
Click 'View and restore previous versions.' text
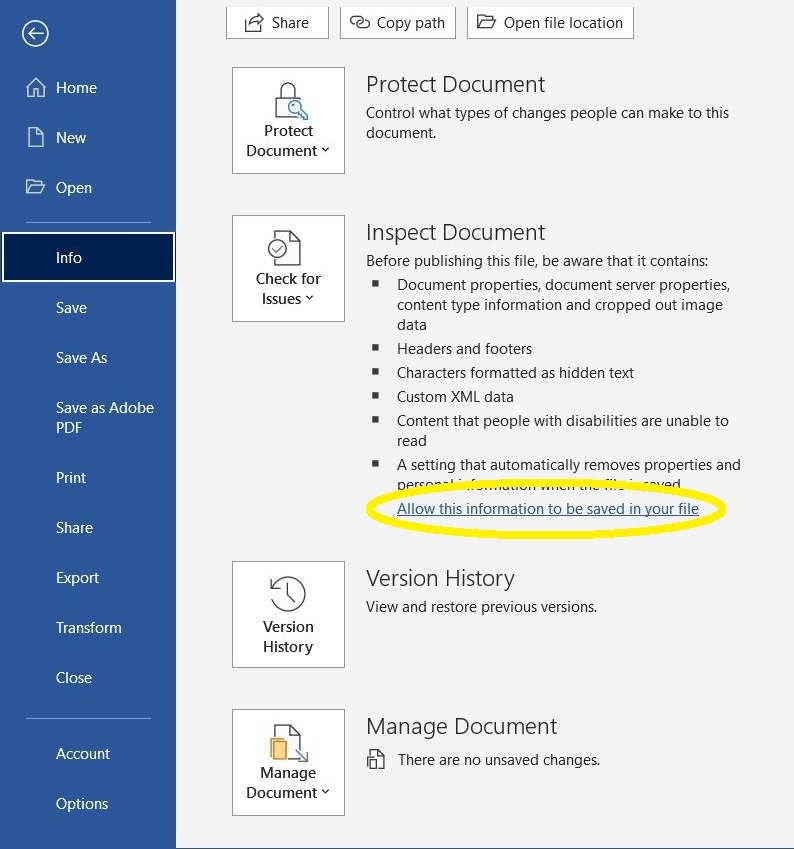(x=481, y=606)
